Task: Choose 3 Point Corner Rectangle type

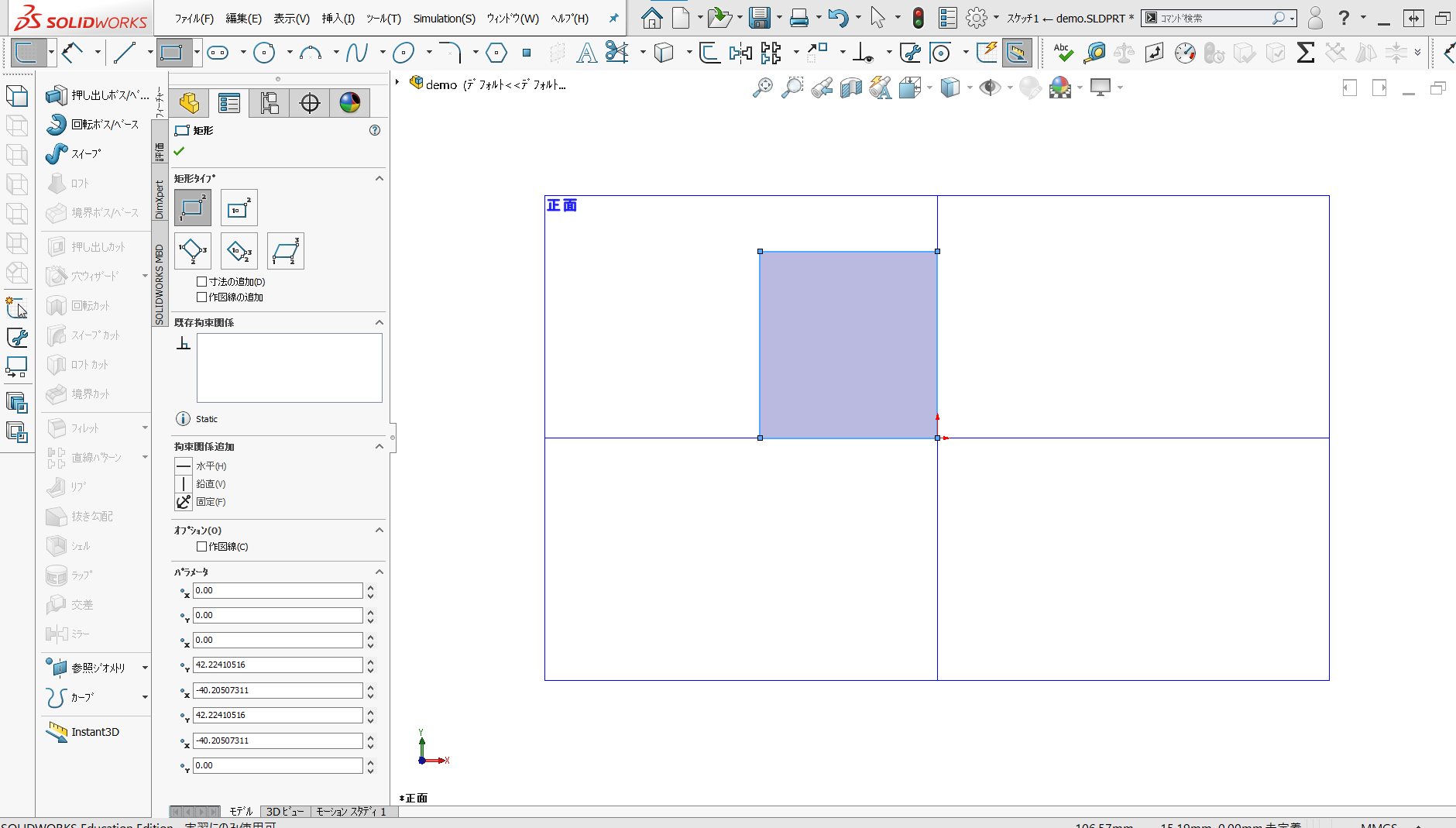Action: 193,251
